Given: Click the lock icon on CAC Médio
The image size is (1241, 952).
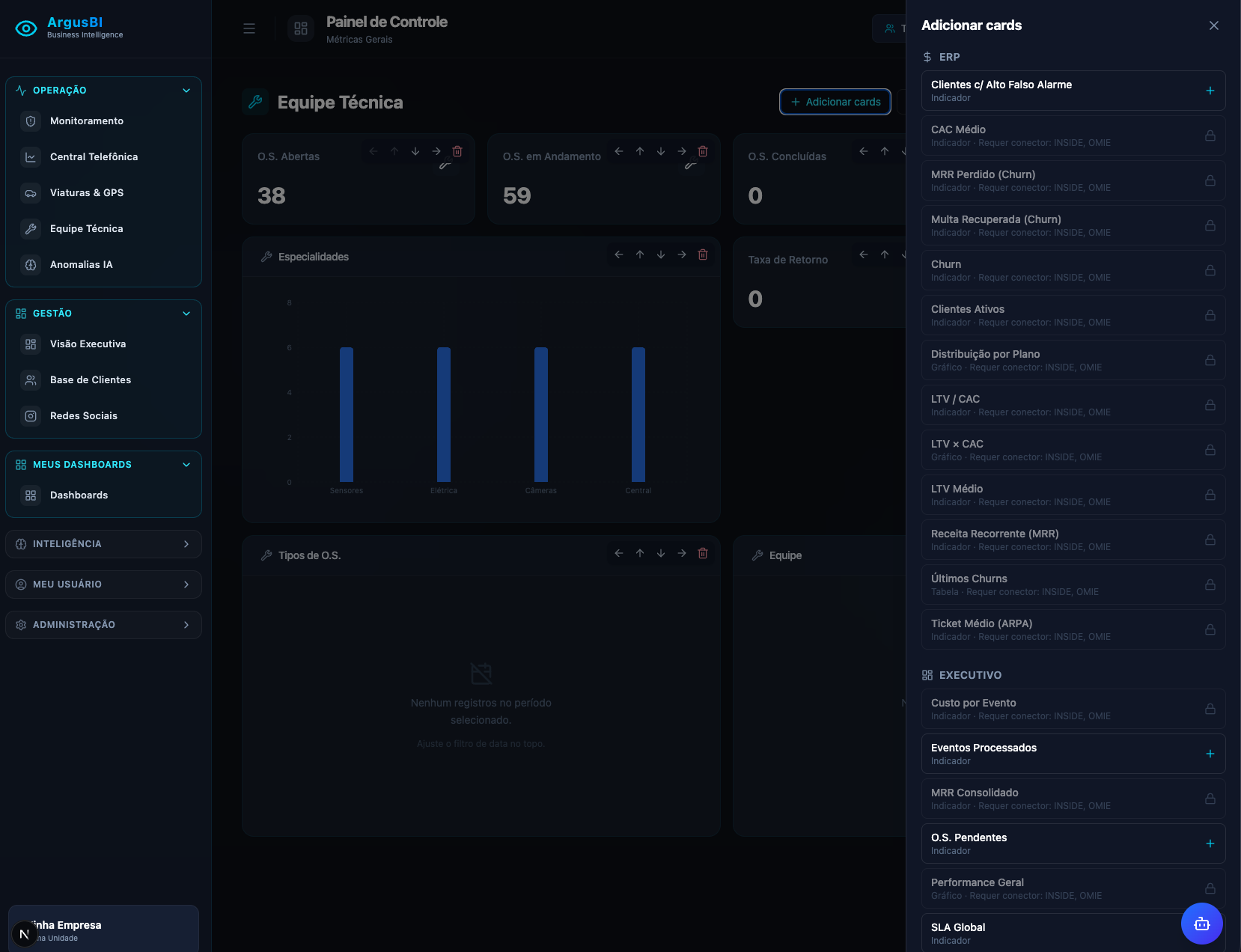Looking at the screenshot, I should 1210,135.
